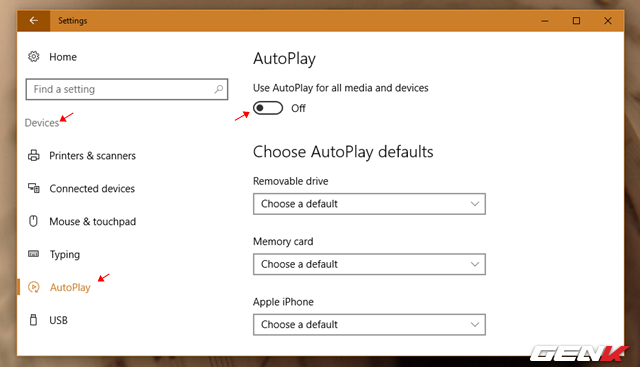Screen dimensions: 640x367
Task: Toggle Use AutoPlay for all media switch
Action: (x=268, y=108)
